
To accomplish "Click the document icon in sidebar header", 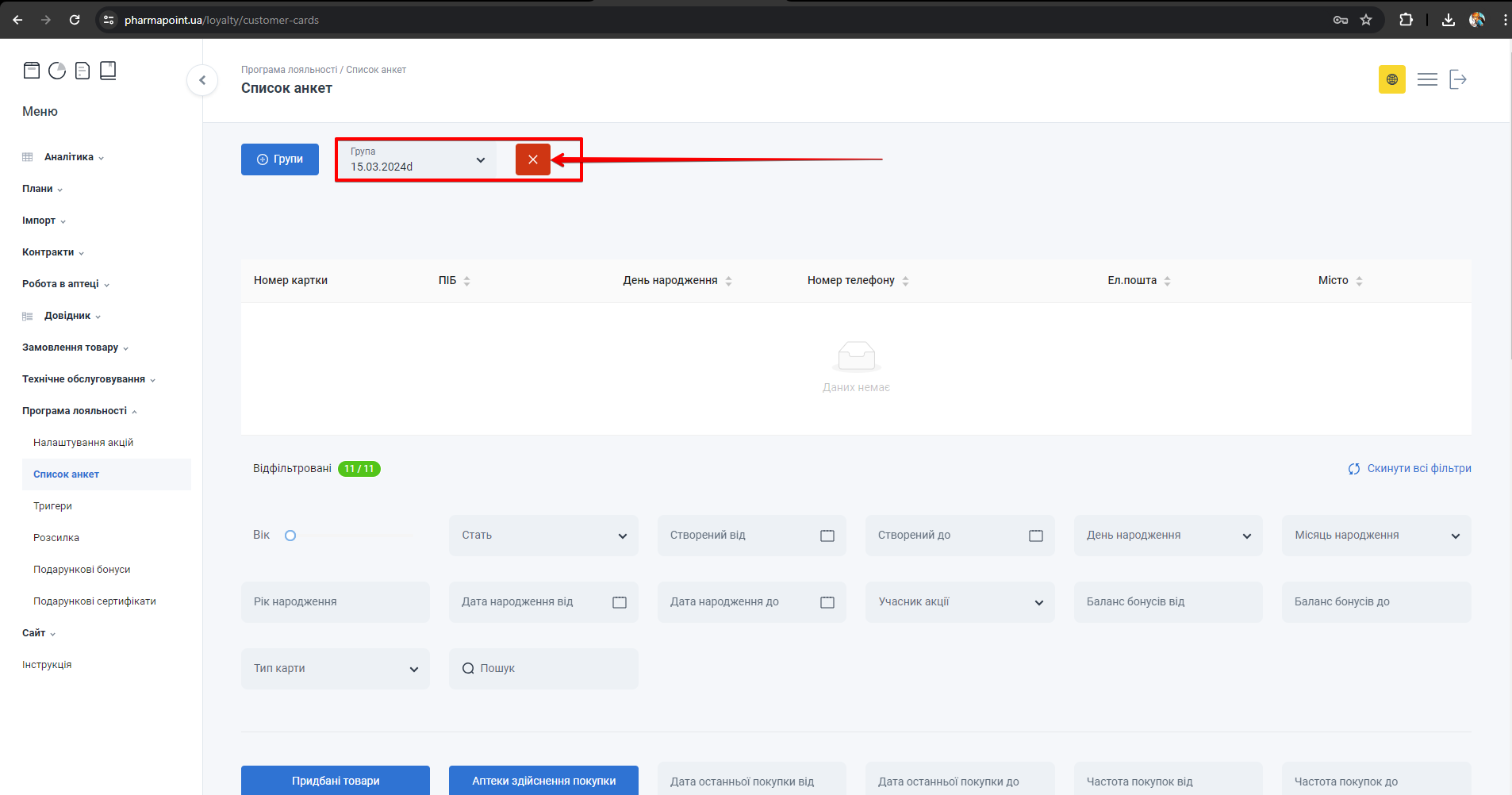I will (83, 71).
